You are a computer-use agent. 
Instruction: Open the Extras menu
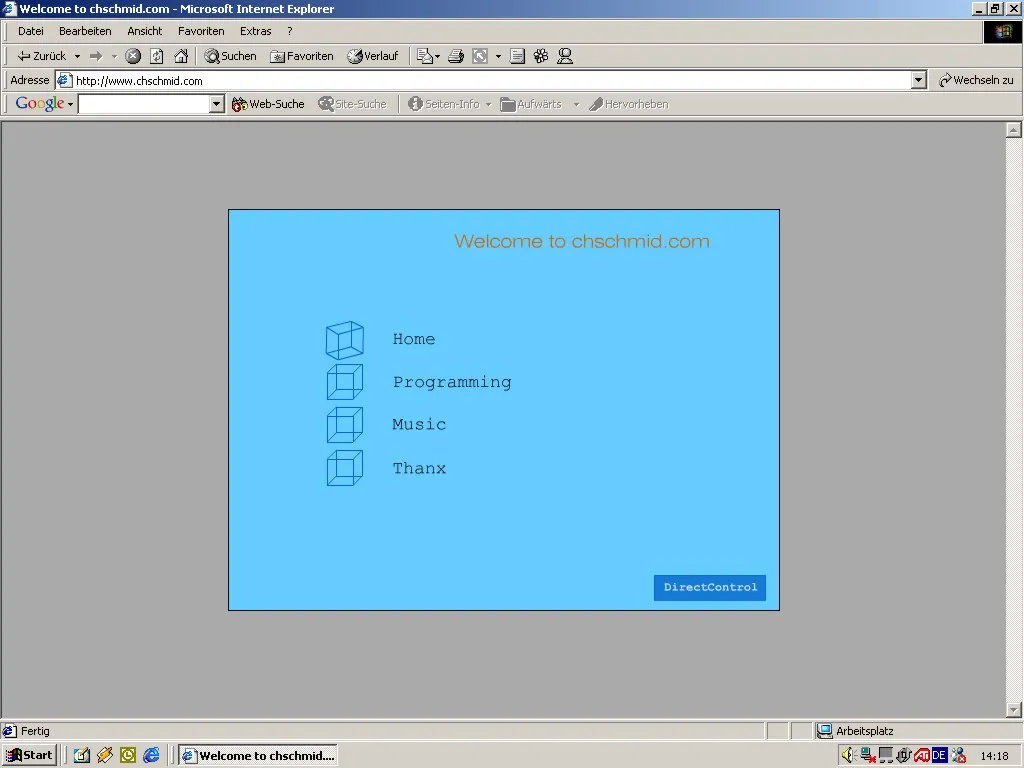pos(255,31)
